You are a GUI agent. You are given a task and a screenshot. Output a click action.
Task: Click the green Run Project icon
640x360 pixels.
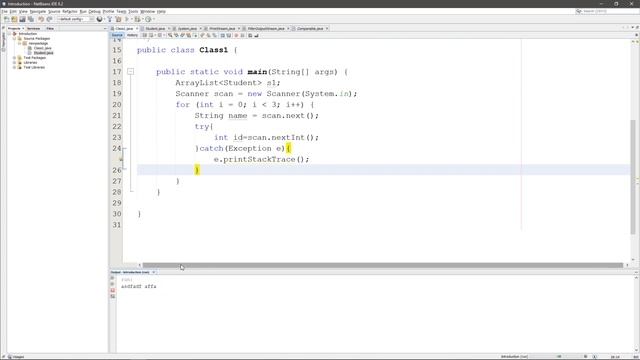[x=127, y=19]
